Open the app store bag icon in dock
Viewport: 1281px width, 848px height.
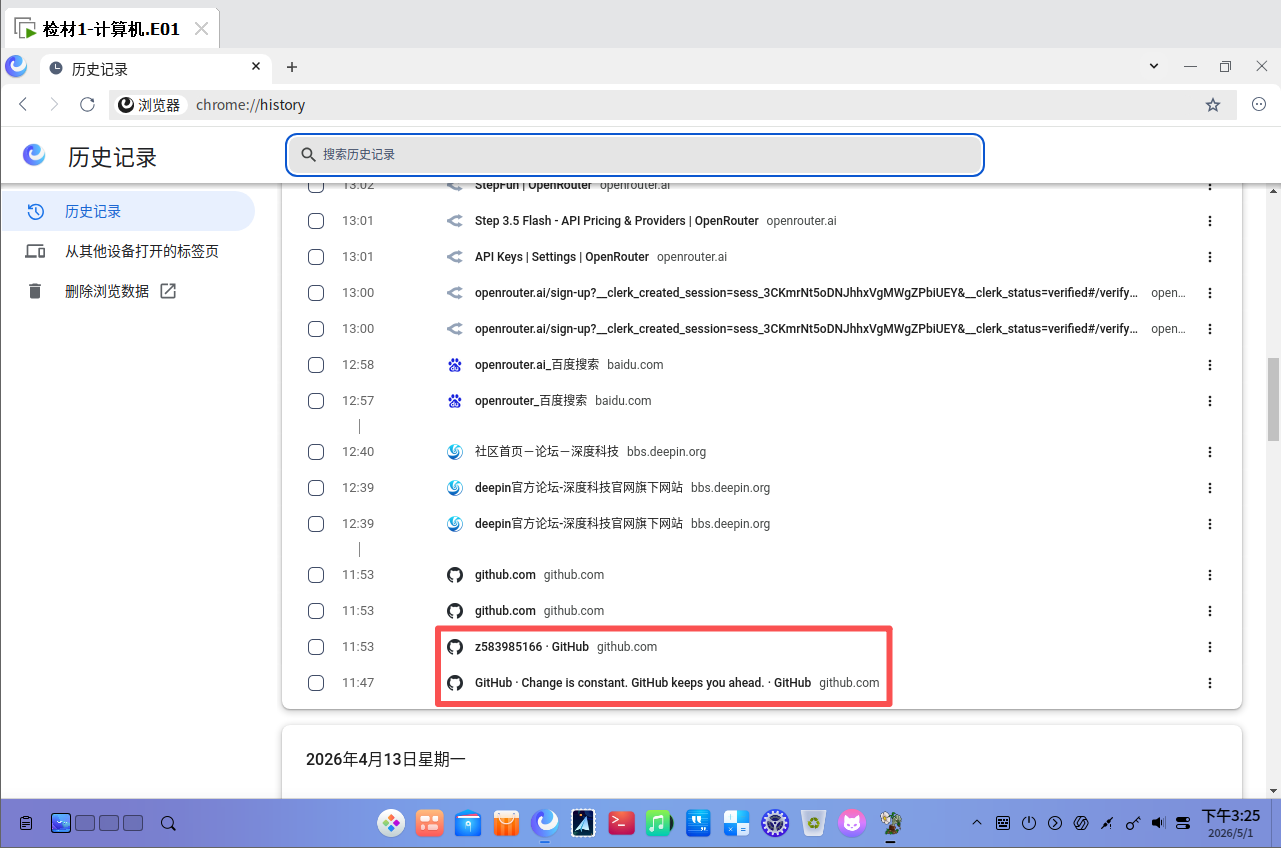pyautogui.click(x=507, y=823)
